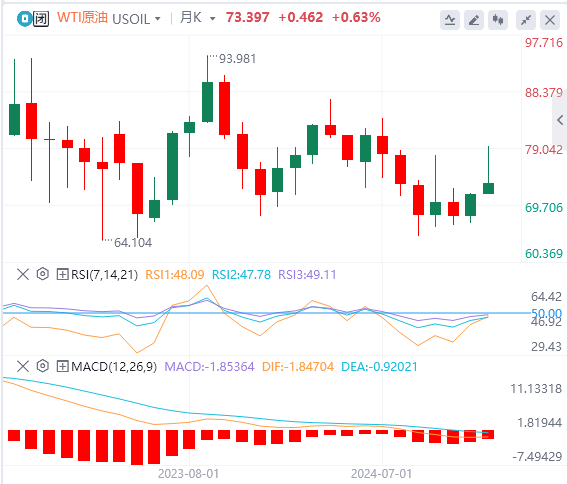Open RSI indicator settings hexagon
The width and height of the screenshot is (567, 484).
pos(43,274)
